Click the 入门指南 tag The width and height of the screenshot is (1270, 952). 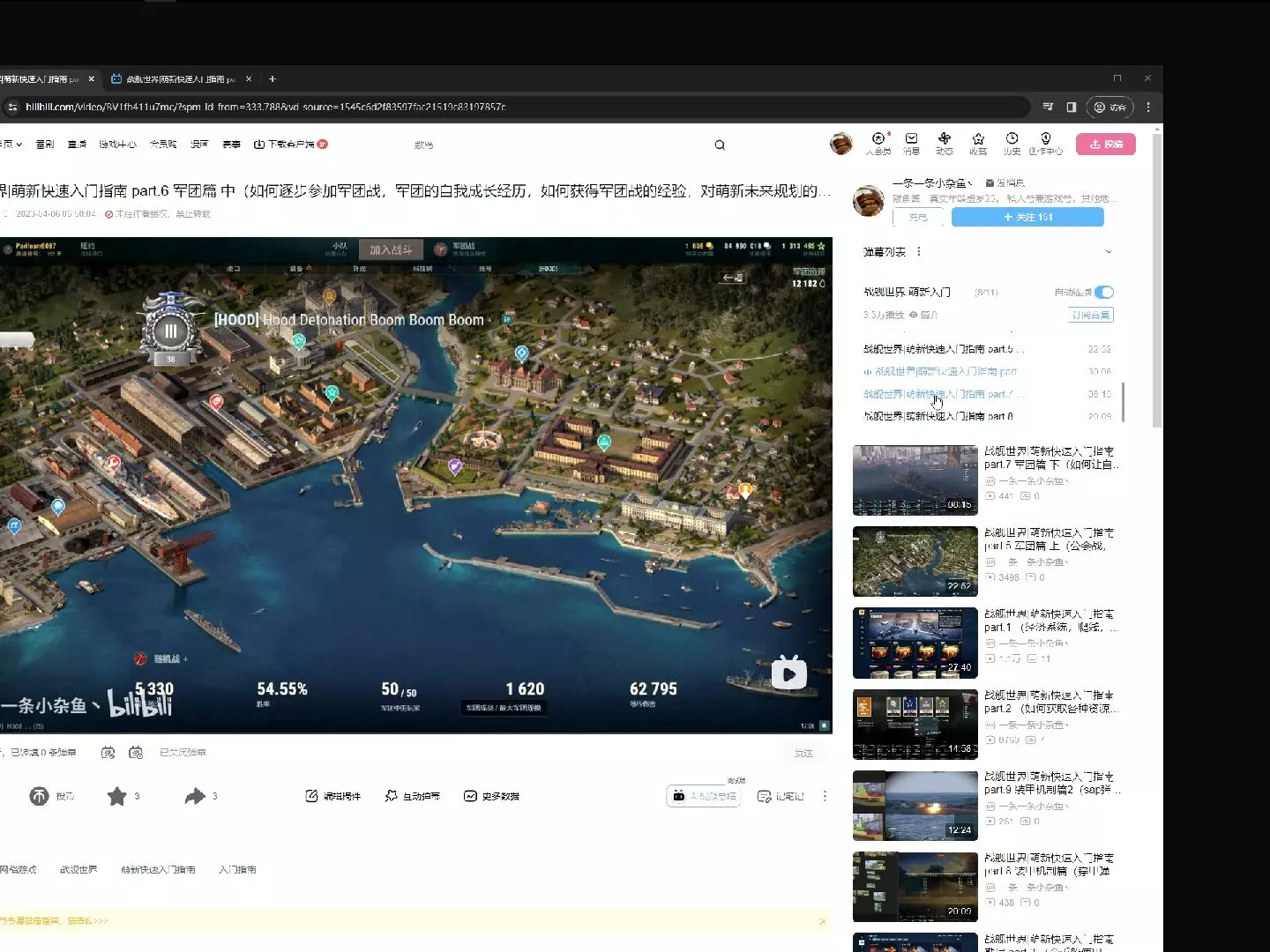(x=237, y=870)
